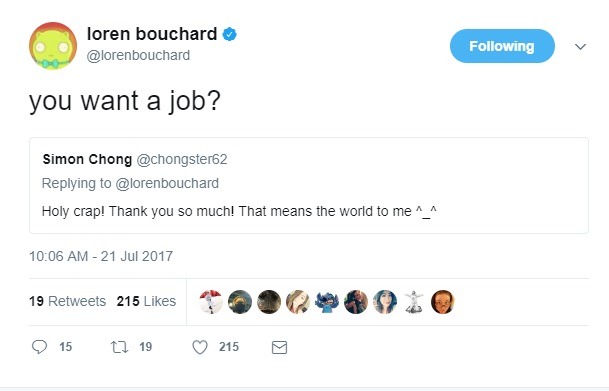This screenshot has height=391, width=609.
Task: Open the loren bouchard display name
Action: pyautogui.click(x=152, y=34)
